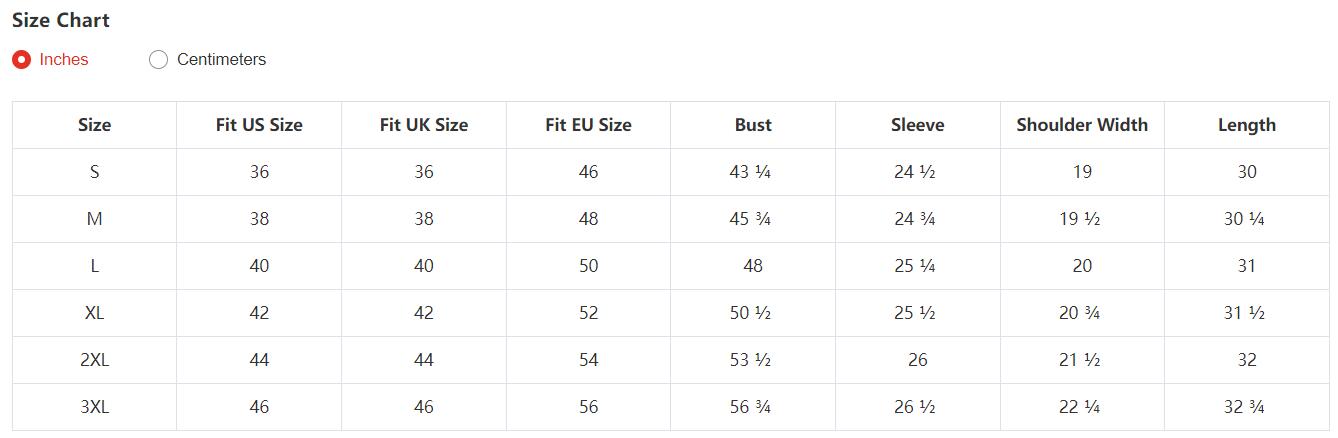Click the Length column header
The height and width of the screenshot is (438, 1338).
pyautogui.click(x=1246, y=125)
